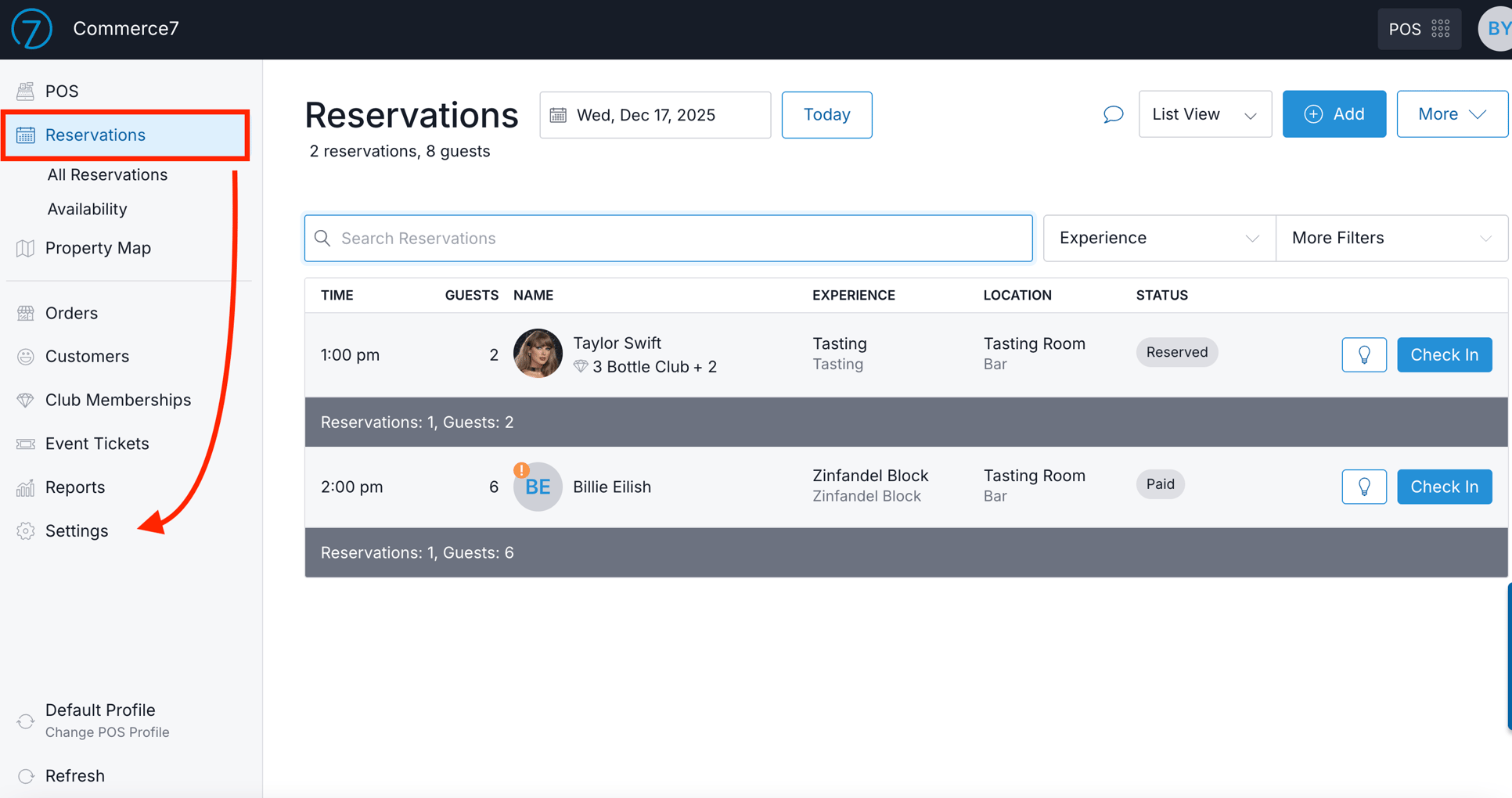The width and height of the screenshot is (1512, 798).
Task: Go to Property Map
Action: pos(98,248)
